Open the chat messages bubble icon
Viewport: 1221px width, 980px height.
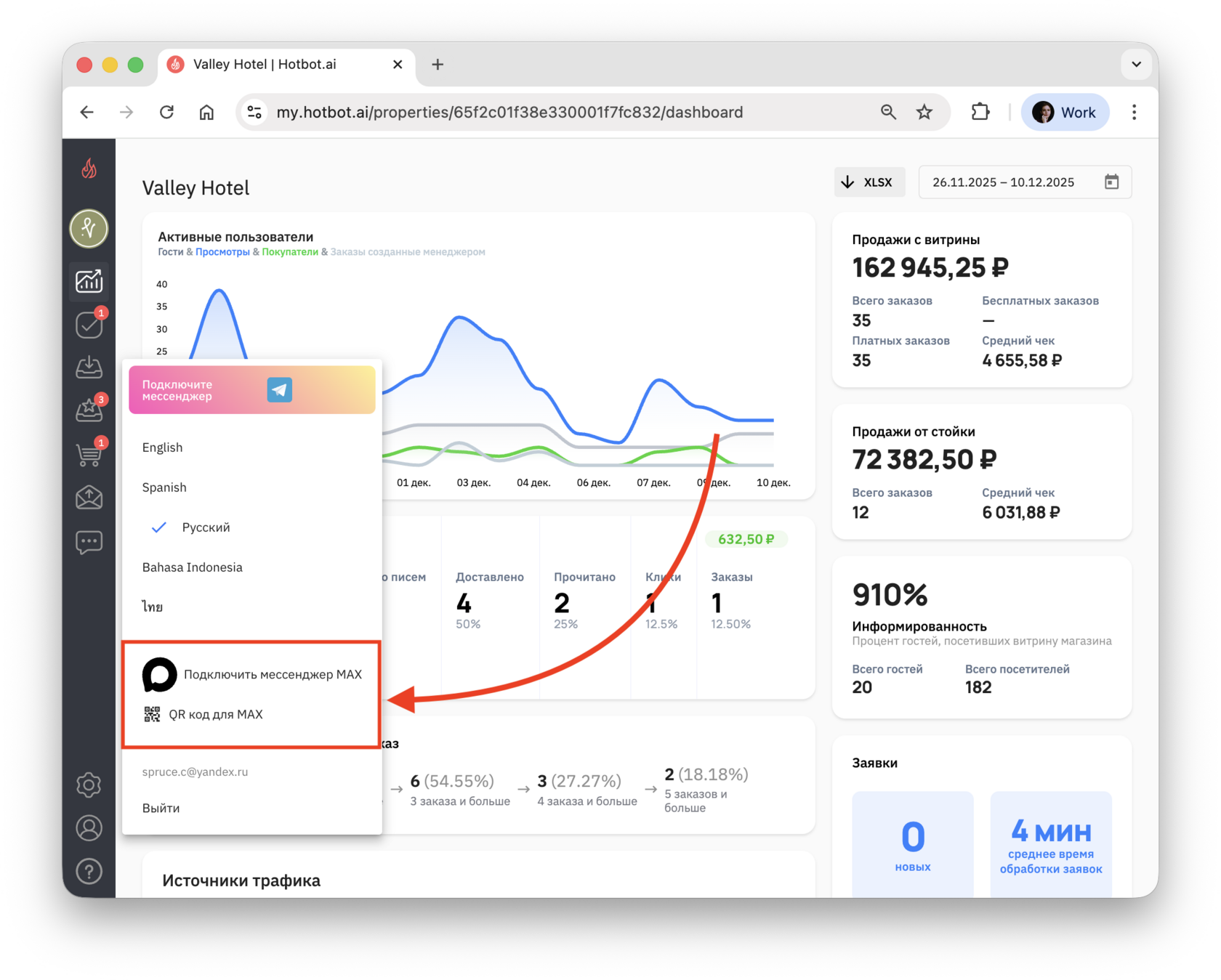click(x=89, y=542)
